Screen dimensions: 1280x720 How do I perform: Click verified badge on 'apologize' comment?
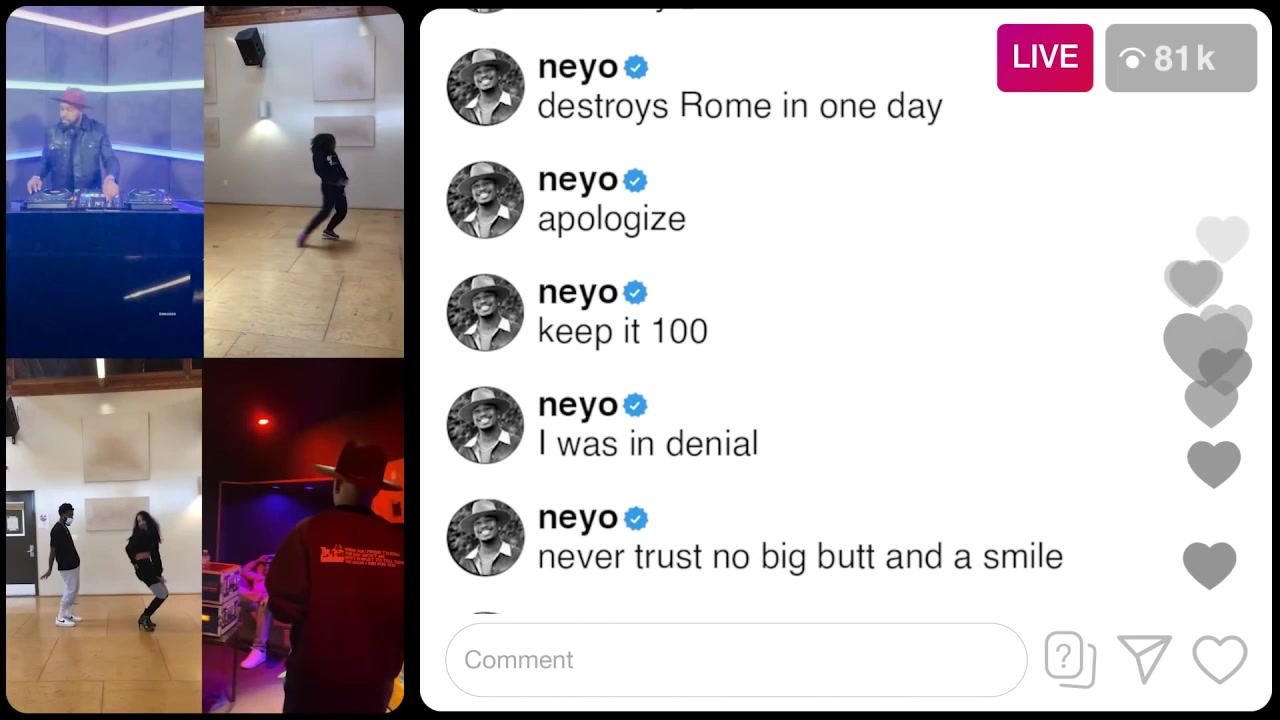(636, 180)
